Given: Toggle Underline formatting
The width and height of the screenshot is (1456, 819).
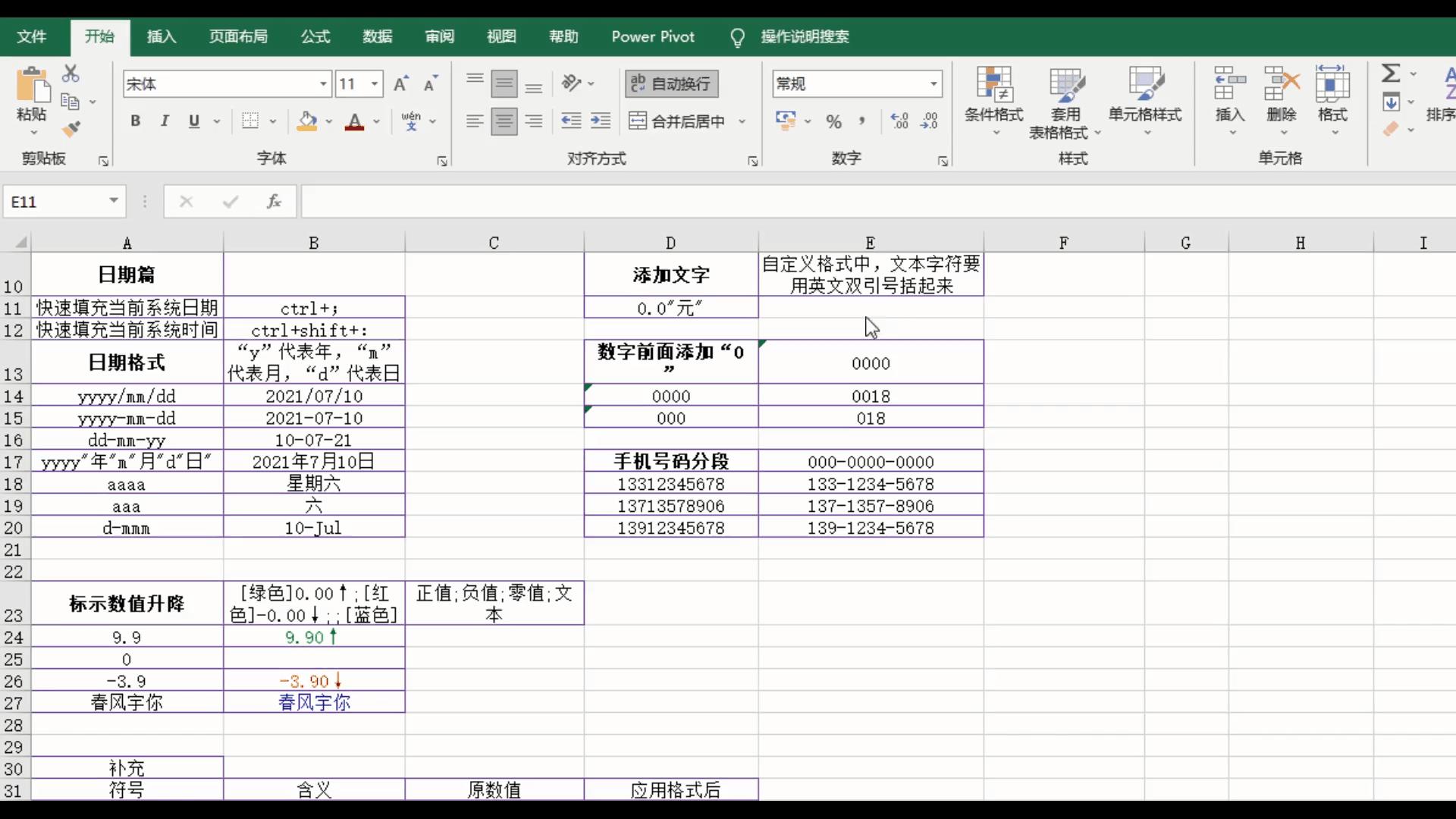Looking at the screenshot, I should [193, 121].
